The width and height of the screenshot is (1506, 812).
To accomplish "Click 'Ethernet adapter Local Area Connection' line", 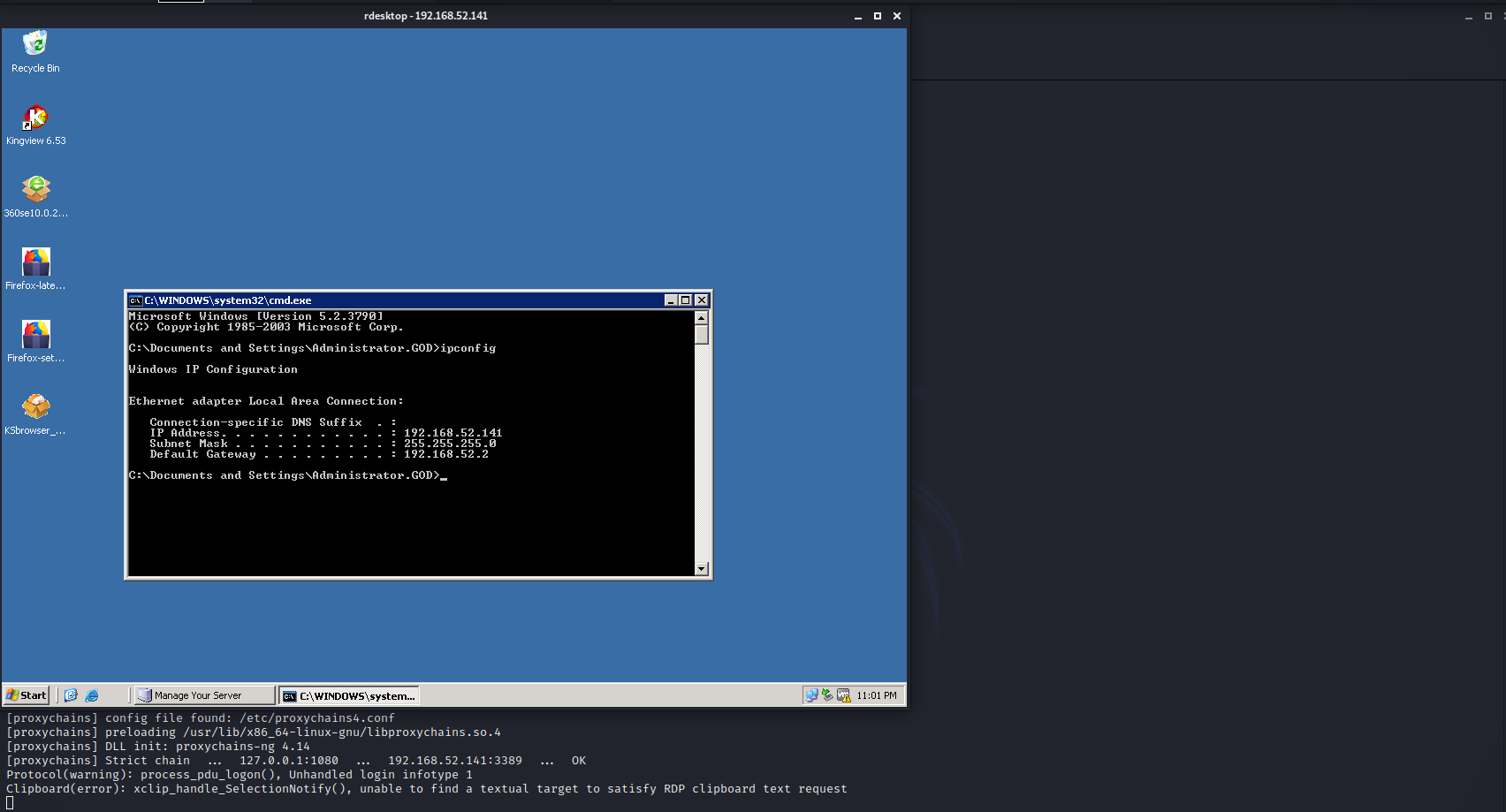I will (266, 401).
